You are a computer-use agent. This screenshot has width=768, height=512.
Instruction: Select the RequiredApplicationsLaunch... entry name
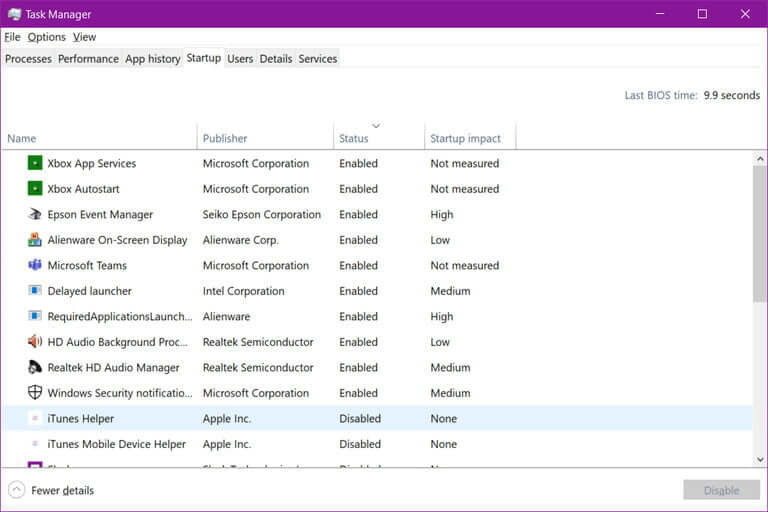[x=120, y=317]
